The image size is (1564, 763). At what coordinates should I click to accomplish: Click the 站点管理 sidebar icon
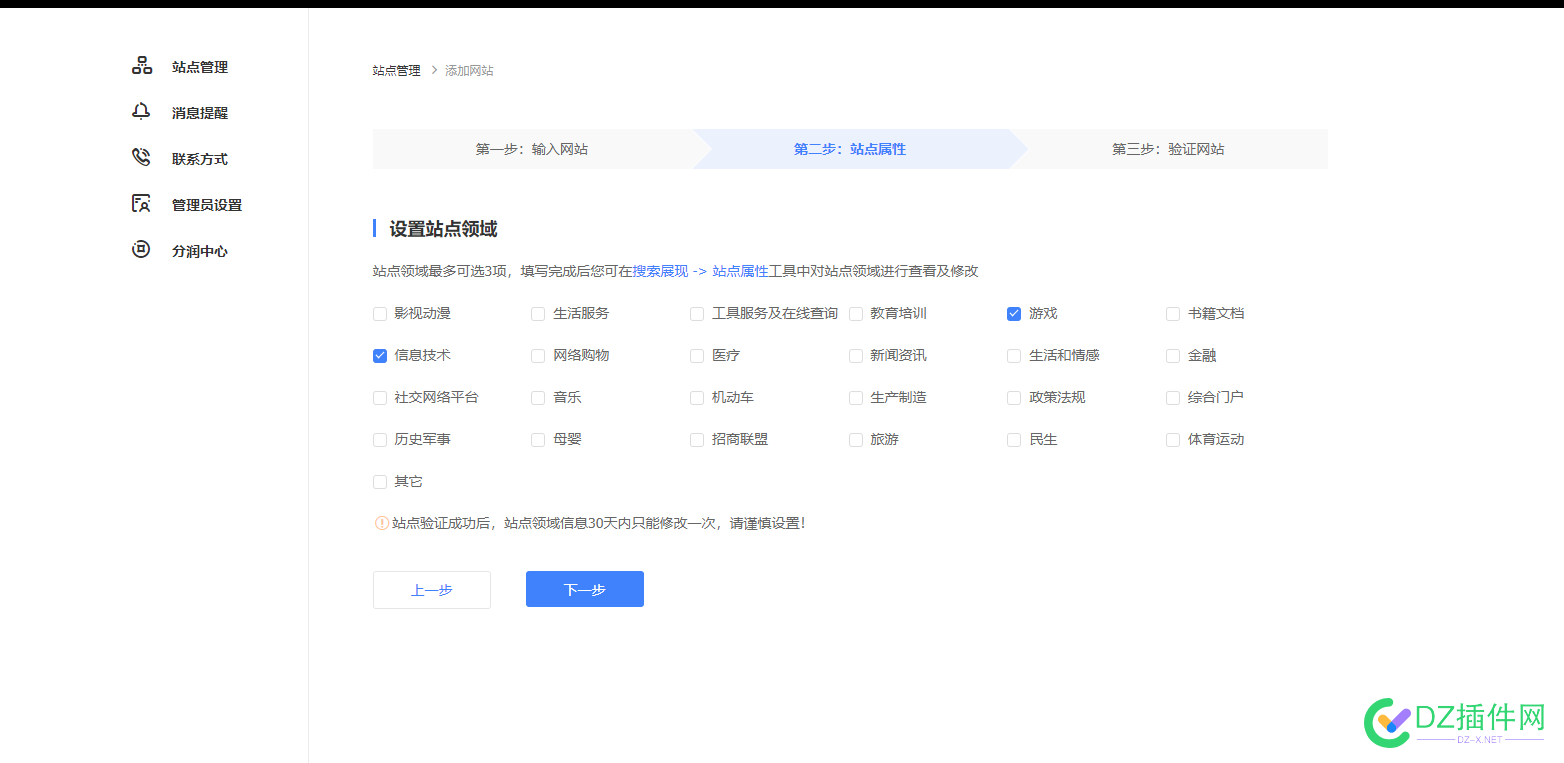click(x=142, y=66)
